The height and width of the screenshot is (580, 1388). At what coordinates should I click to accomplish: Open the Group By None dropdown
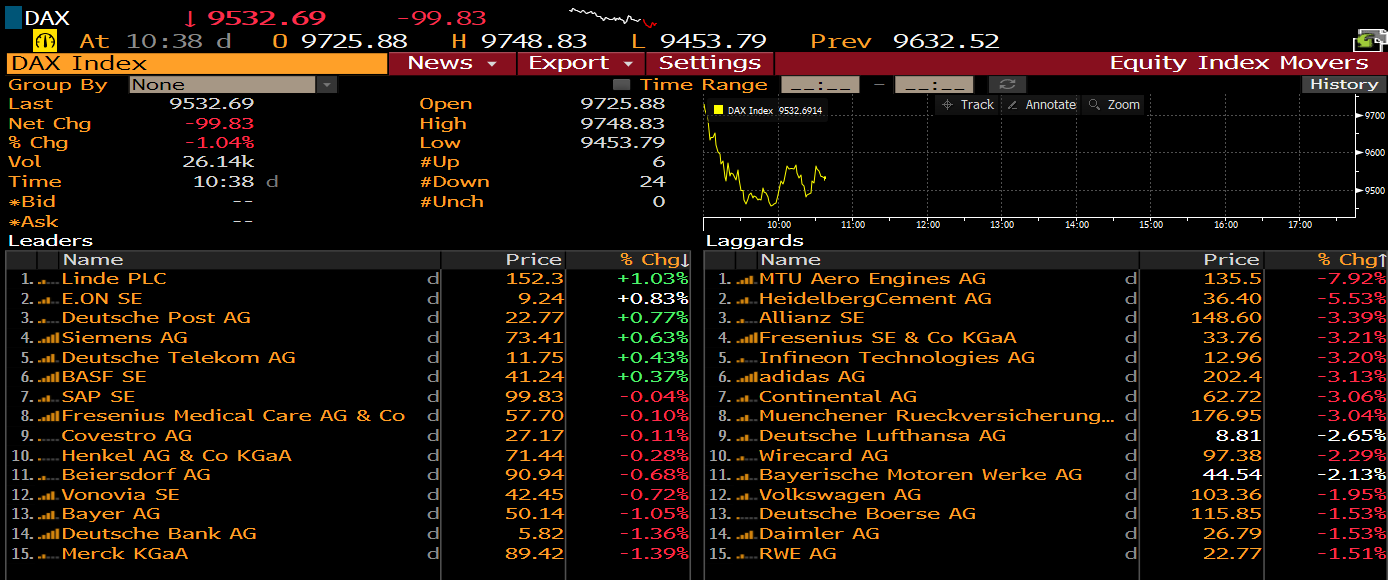pyautogui.click(x=233, y=85)
